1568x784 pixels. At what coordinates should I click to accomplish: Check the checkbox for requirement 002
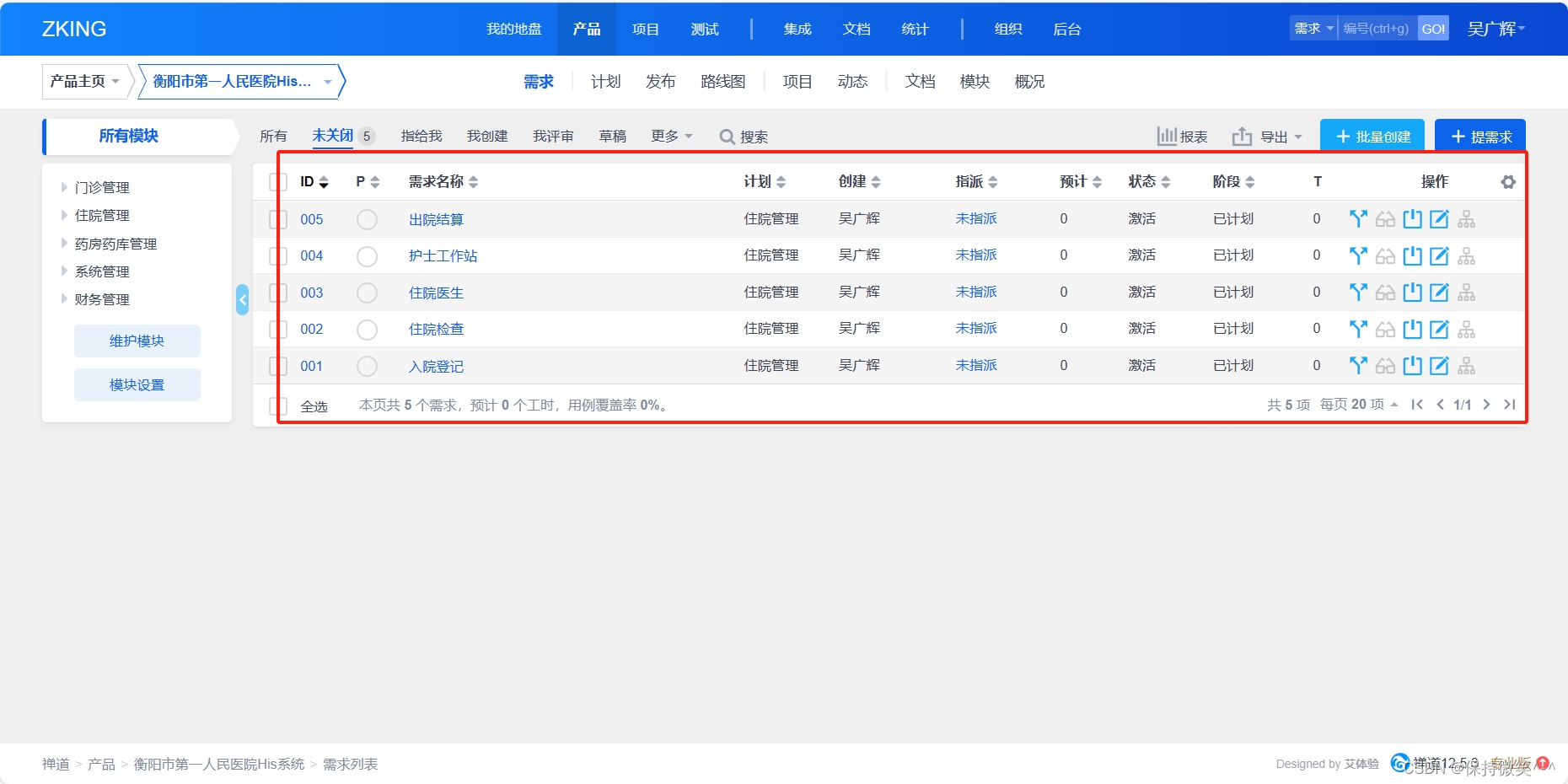[x=278, y=329]
